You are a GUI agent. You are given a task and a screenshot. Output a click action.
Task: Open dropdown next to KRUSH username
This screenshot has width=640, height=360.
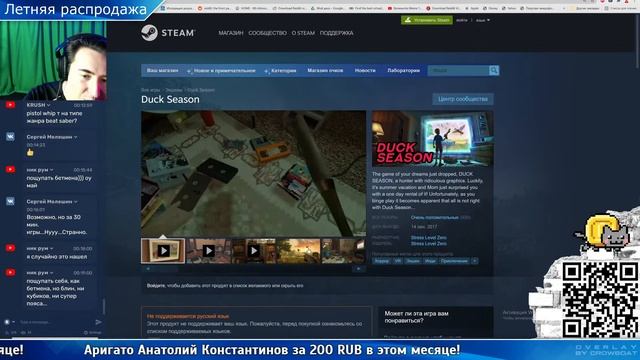click(x=49, y=105)
